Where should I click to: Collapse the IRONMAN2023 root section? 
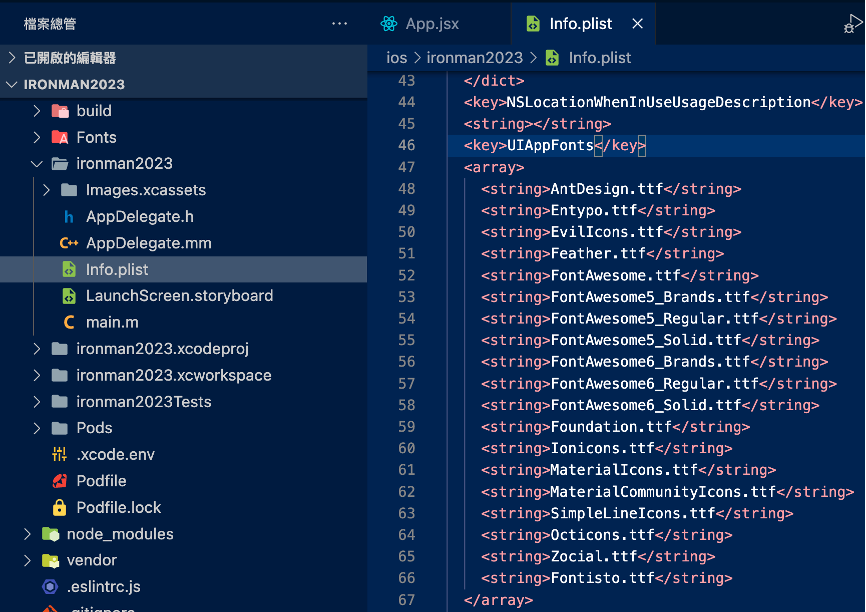coord(12,85)
